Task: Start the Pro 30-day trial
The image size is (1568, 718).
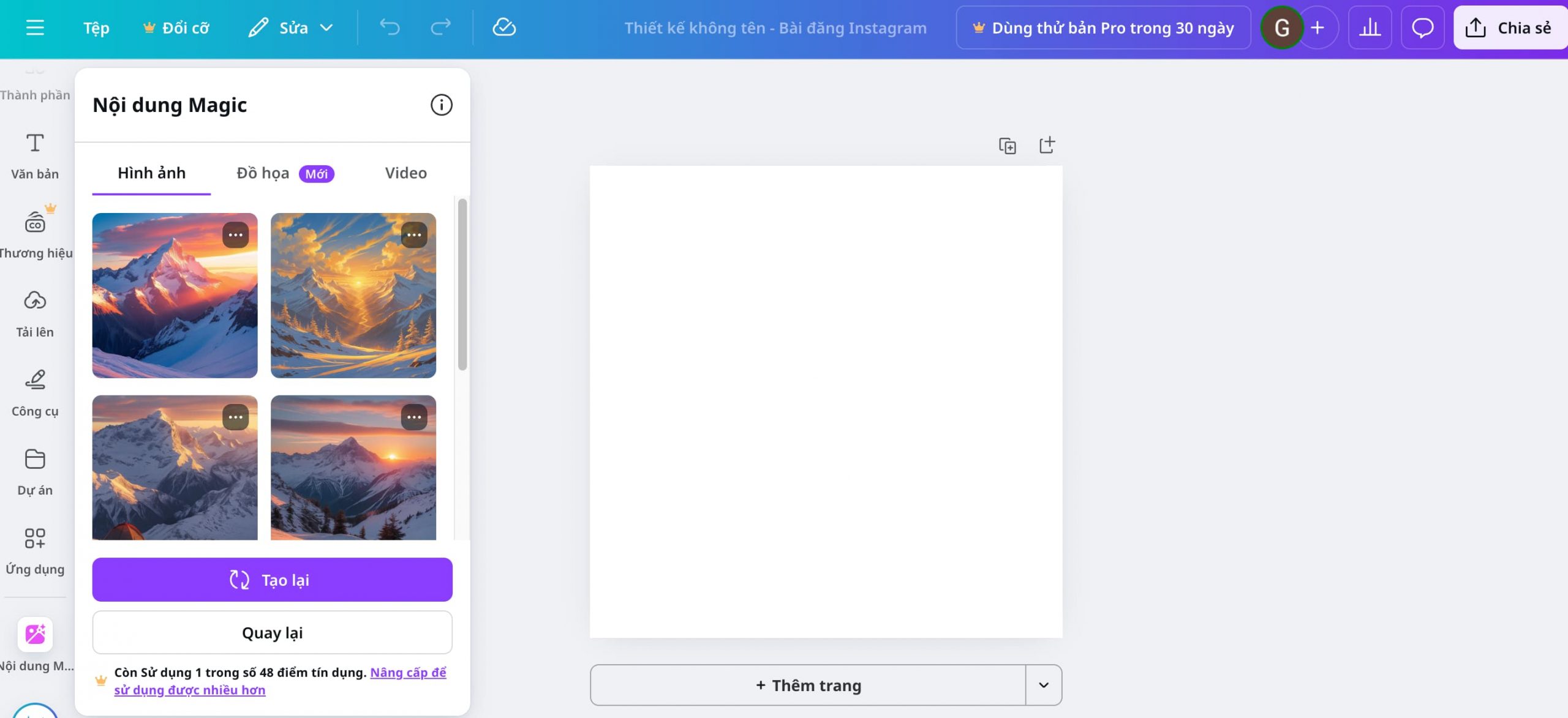Action: point(1103,28)
